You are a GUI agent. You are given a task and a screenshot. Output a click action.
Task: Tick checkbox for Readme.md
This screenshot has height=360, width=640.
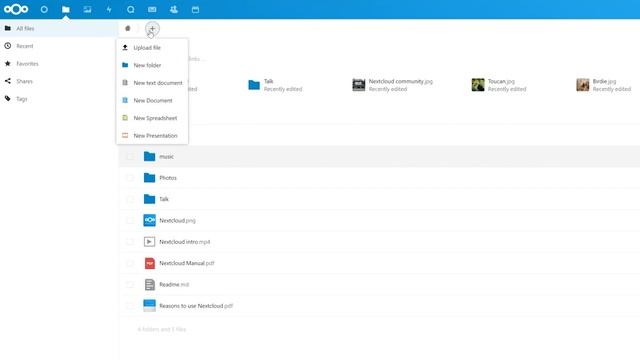pos(130,284)
